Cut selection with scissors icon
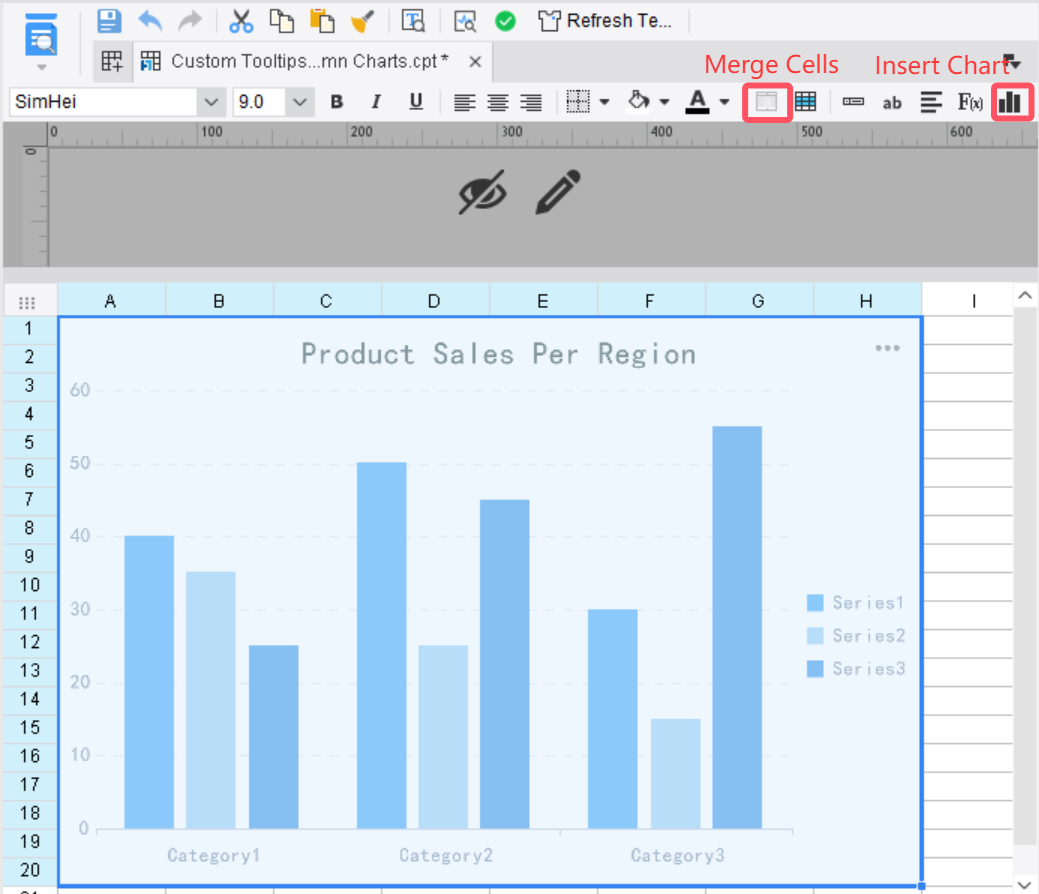 coord(241,21)
